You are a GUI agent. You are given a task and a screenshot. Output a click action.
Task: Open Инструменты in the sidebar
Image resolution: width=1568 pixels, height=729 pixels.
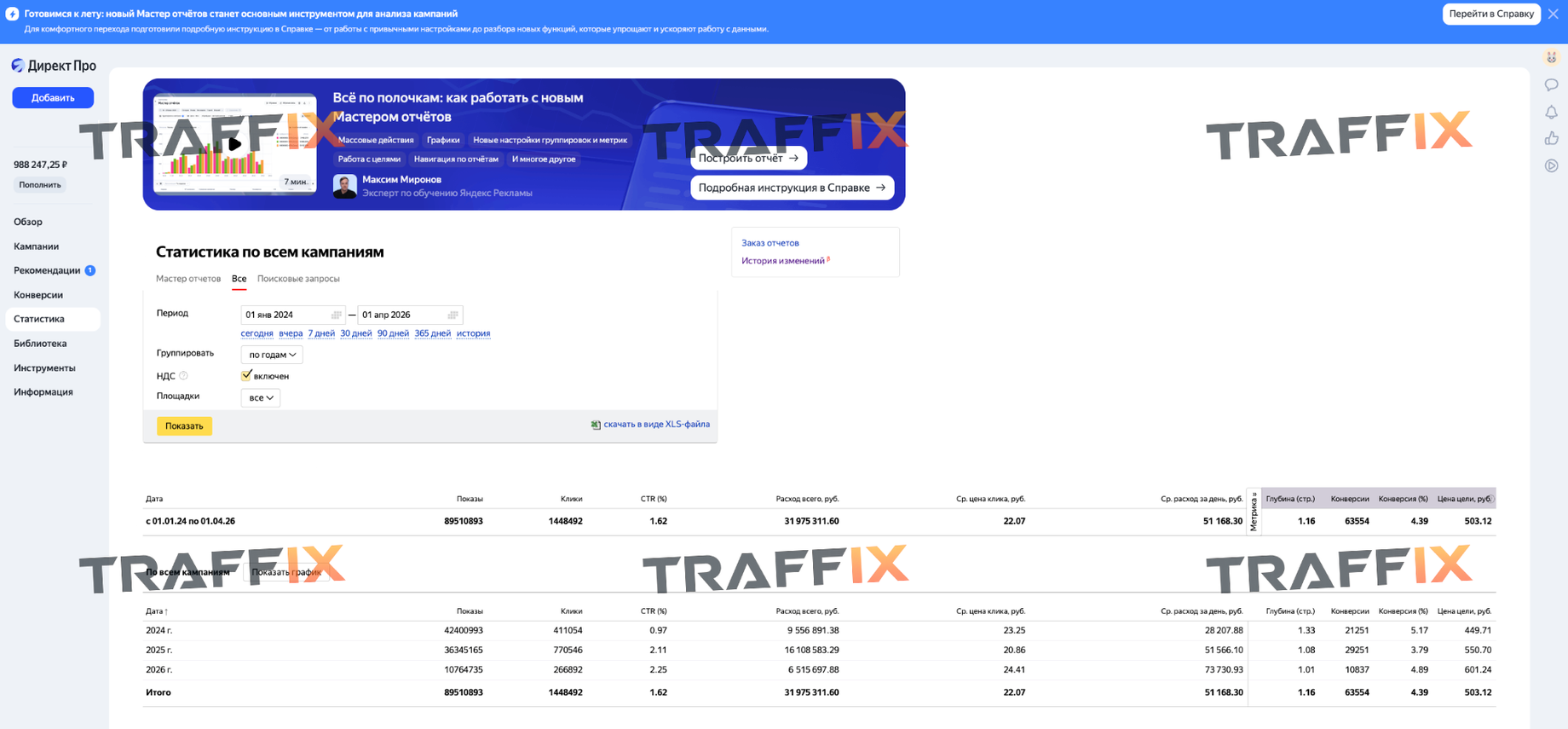(44, 368)
